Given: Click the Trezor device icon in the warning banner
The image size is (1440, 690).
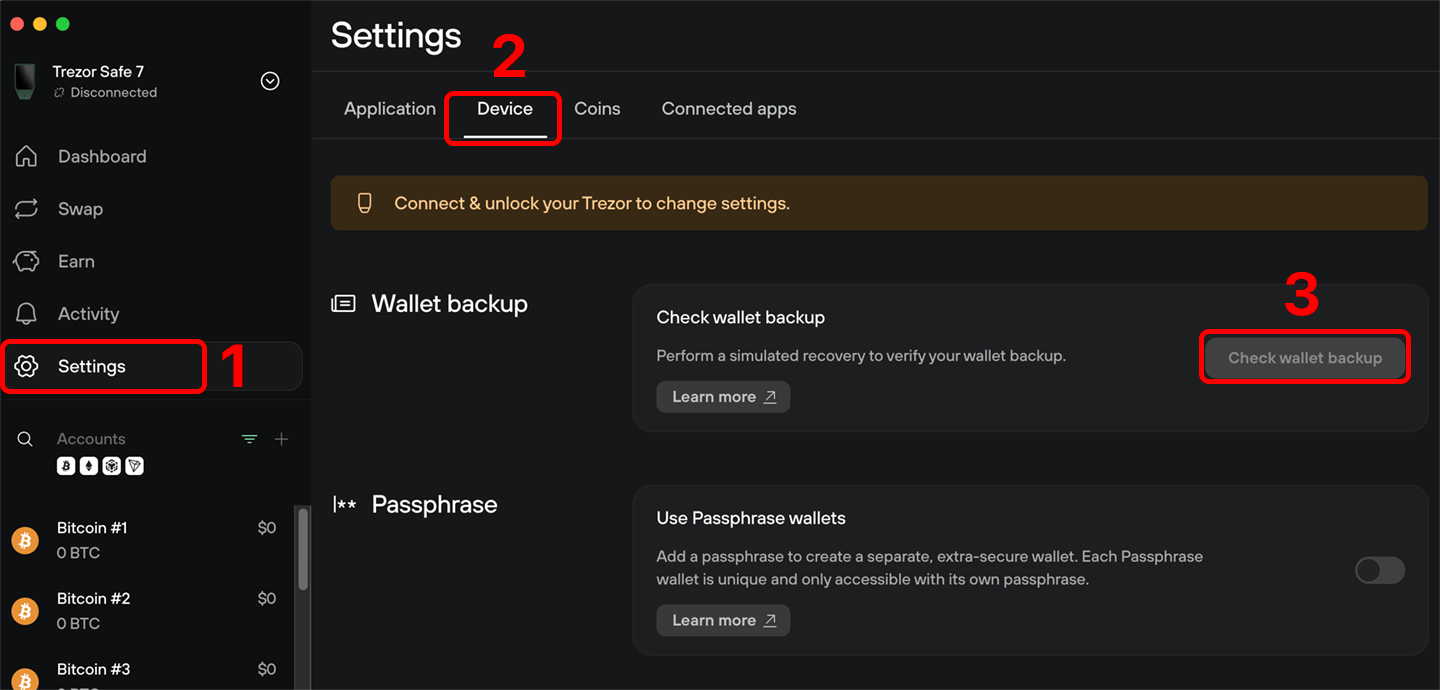Looking at the screenshot, I should pos(365,203).
